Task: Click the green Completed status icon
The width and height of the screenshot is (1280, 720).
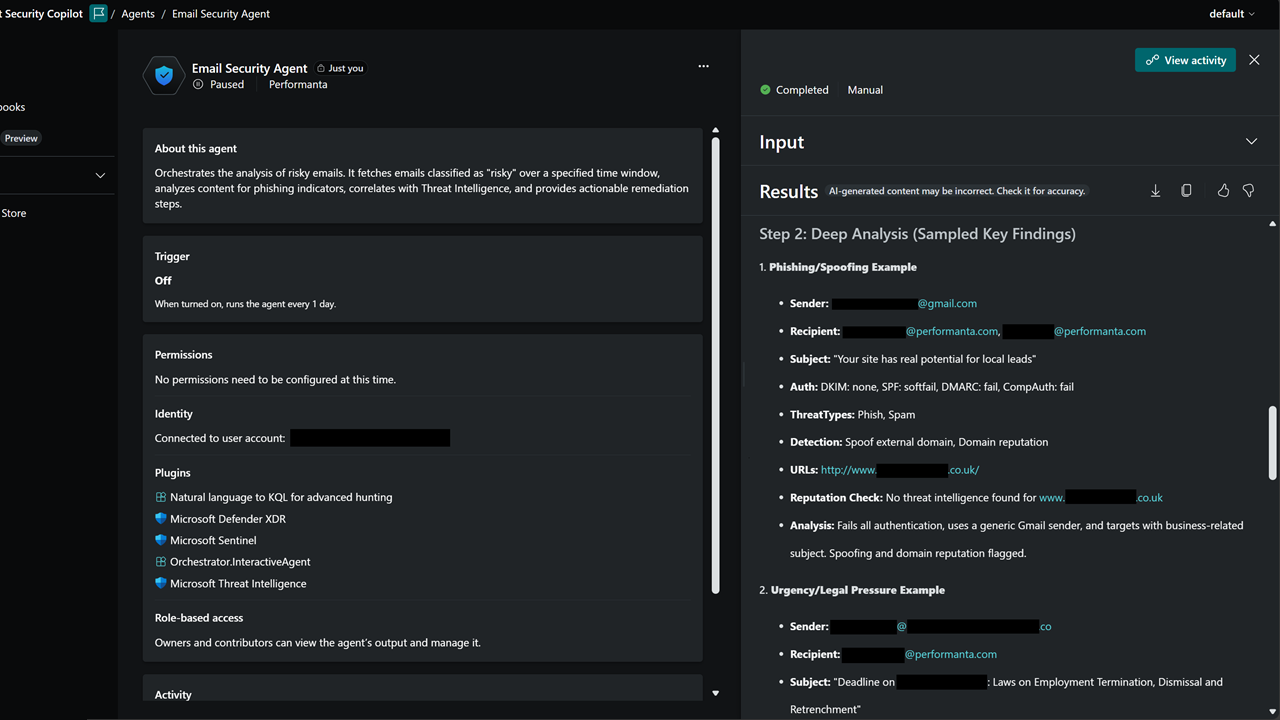Action: click(x=765, y=90)
